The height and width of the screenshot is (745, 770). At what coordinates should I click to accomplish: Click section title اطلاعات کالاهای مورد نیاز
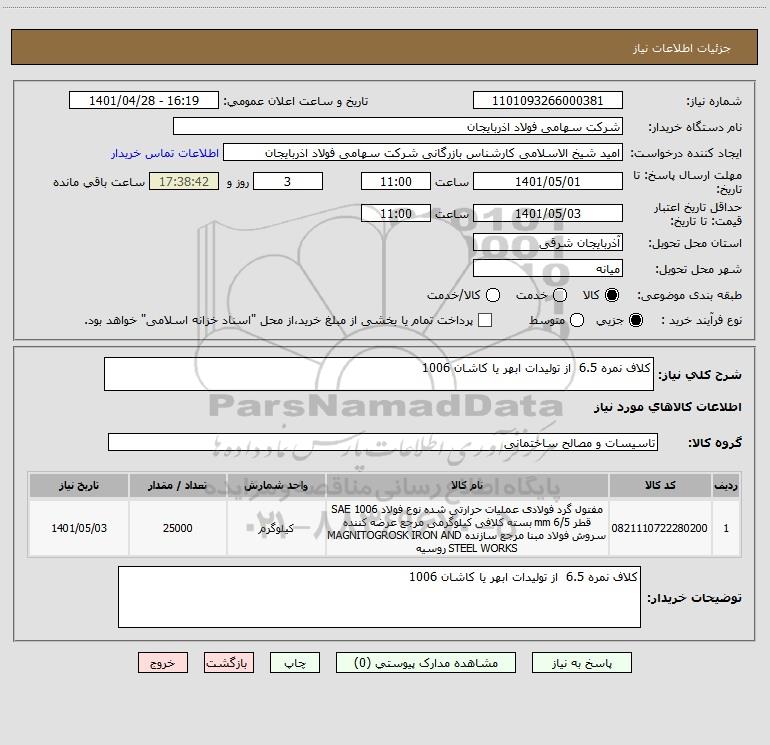(667, 407)
